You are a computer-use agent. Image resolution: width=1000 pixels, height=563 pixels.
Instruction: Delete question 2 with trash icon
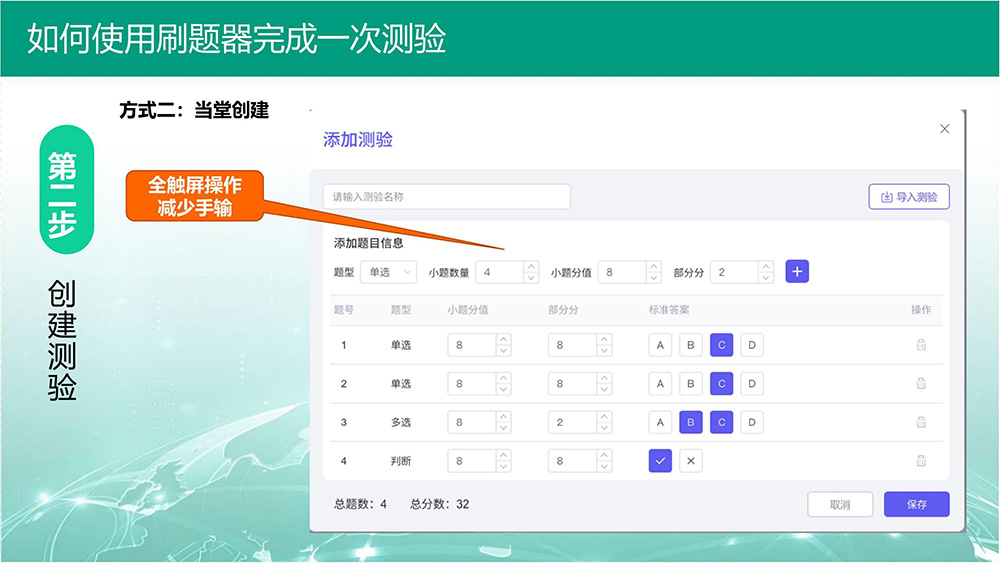921,384
